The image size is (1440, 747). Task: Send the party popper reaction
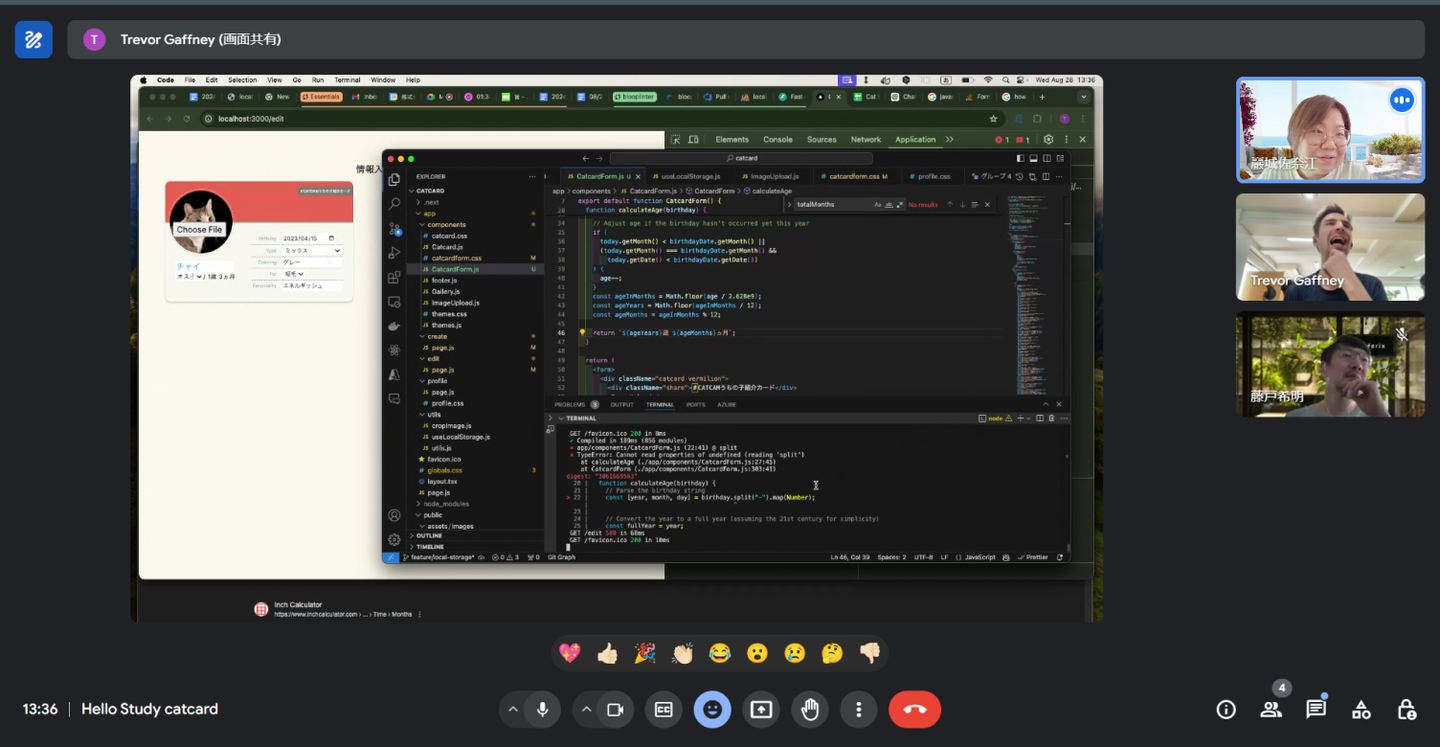click(x=645, y=653)
